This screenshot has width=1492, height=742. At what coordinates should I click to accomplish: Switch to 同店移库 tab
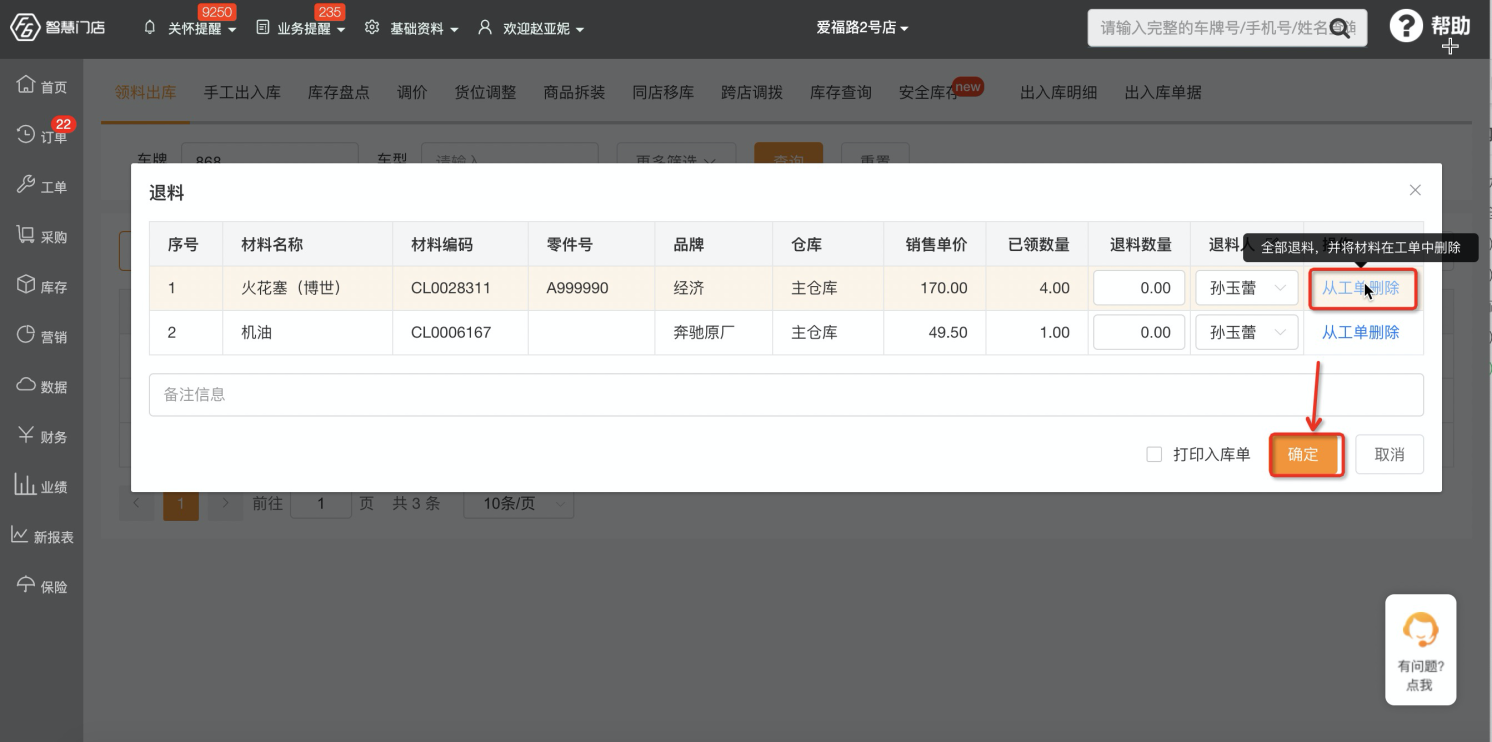tap(663, 92)
